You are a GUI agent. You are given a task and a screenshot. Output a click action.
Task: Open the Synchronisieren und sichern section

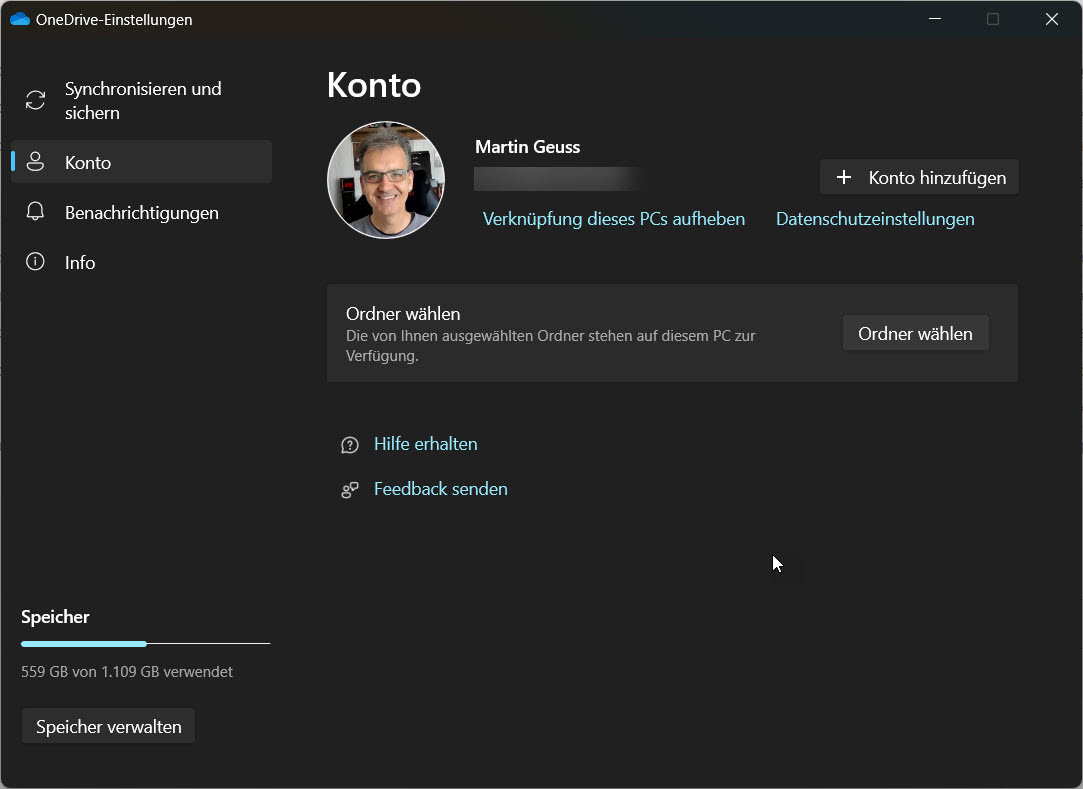143,100
